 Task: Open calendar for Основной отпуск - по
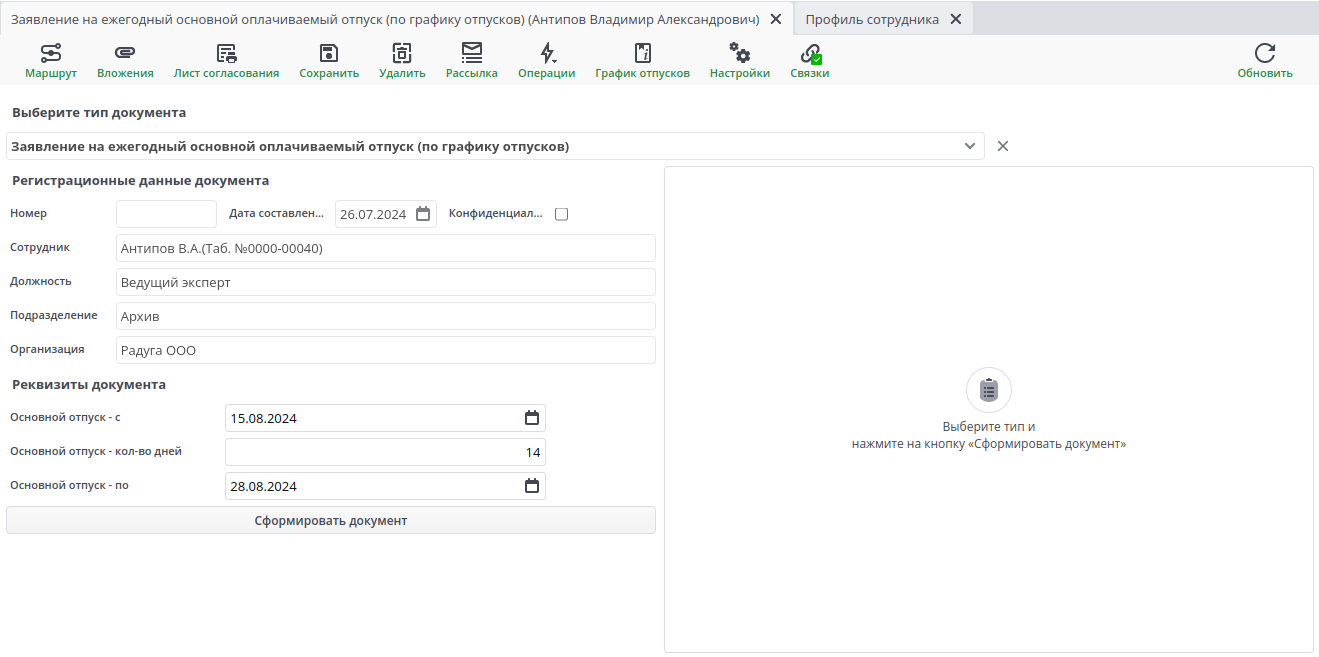(532, 486)
